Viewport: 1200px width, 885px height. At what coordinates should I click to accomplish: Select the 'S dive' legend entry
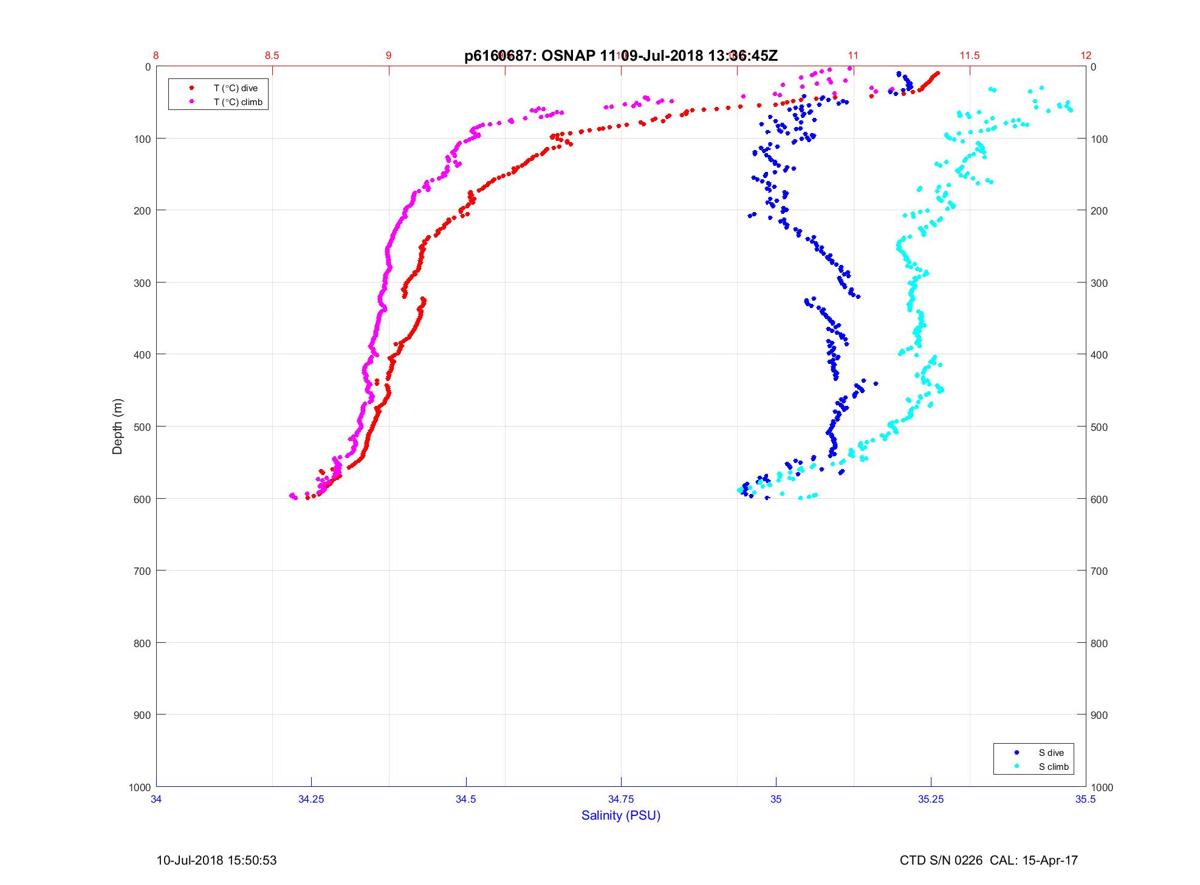(1052, 752)
